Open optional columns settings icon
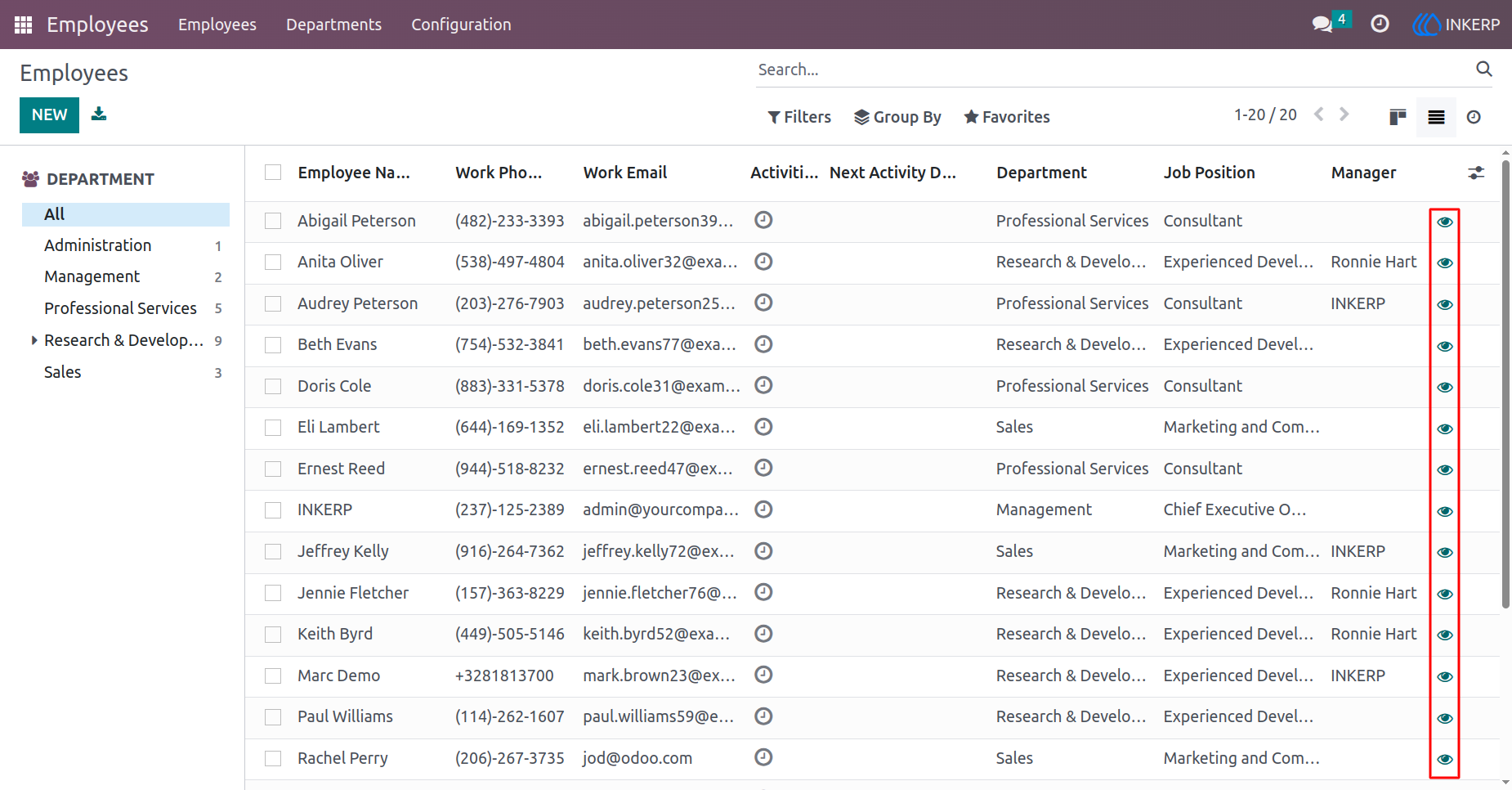 click(x=1476, y=173)
